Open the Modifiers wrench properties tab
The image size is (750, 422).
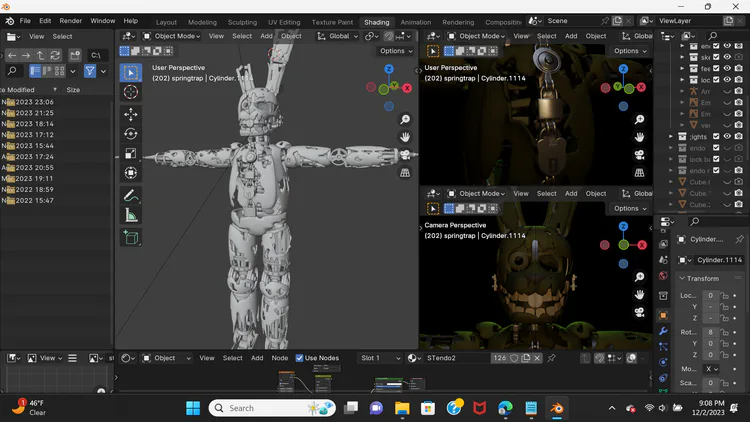pos(663,331)
